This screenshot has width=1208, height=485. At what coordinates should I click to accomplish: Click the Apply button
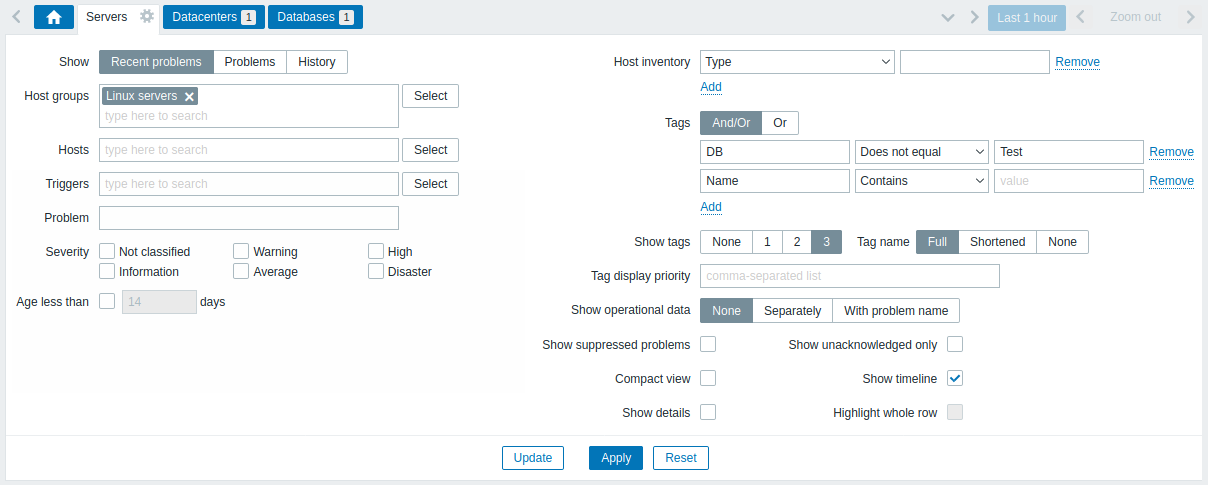(x=616, y=458)
